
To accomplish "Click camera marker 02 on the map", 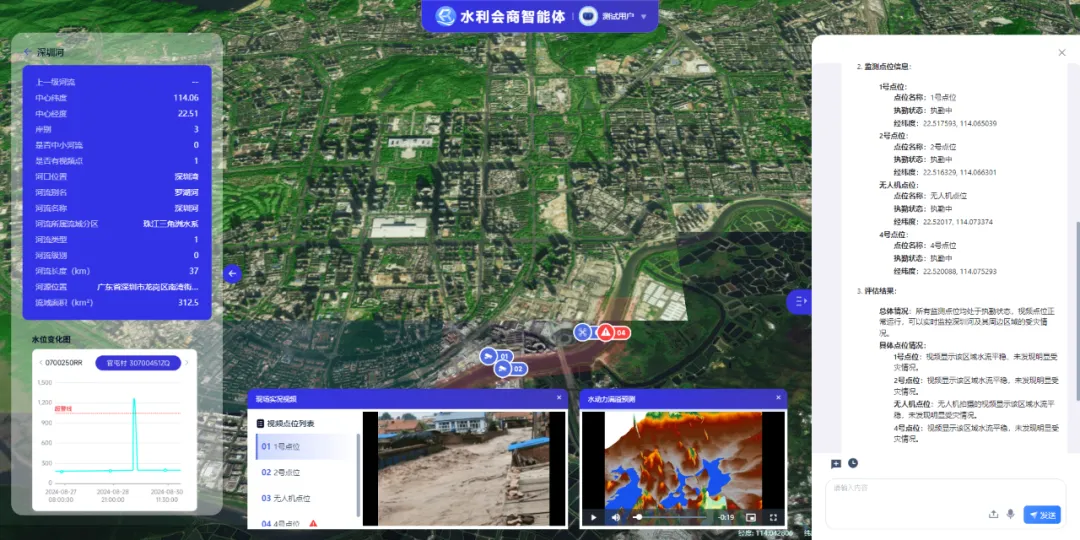I will [x=502, y=369].
